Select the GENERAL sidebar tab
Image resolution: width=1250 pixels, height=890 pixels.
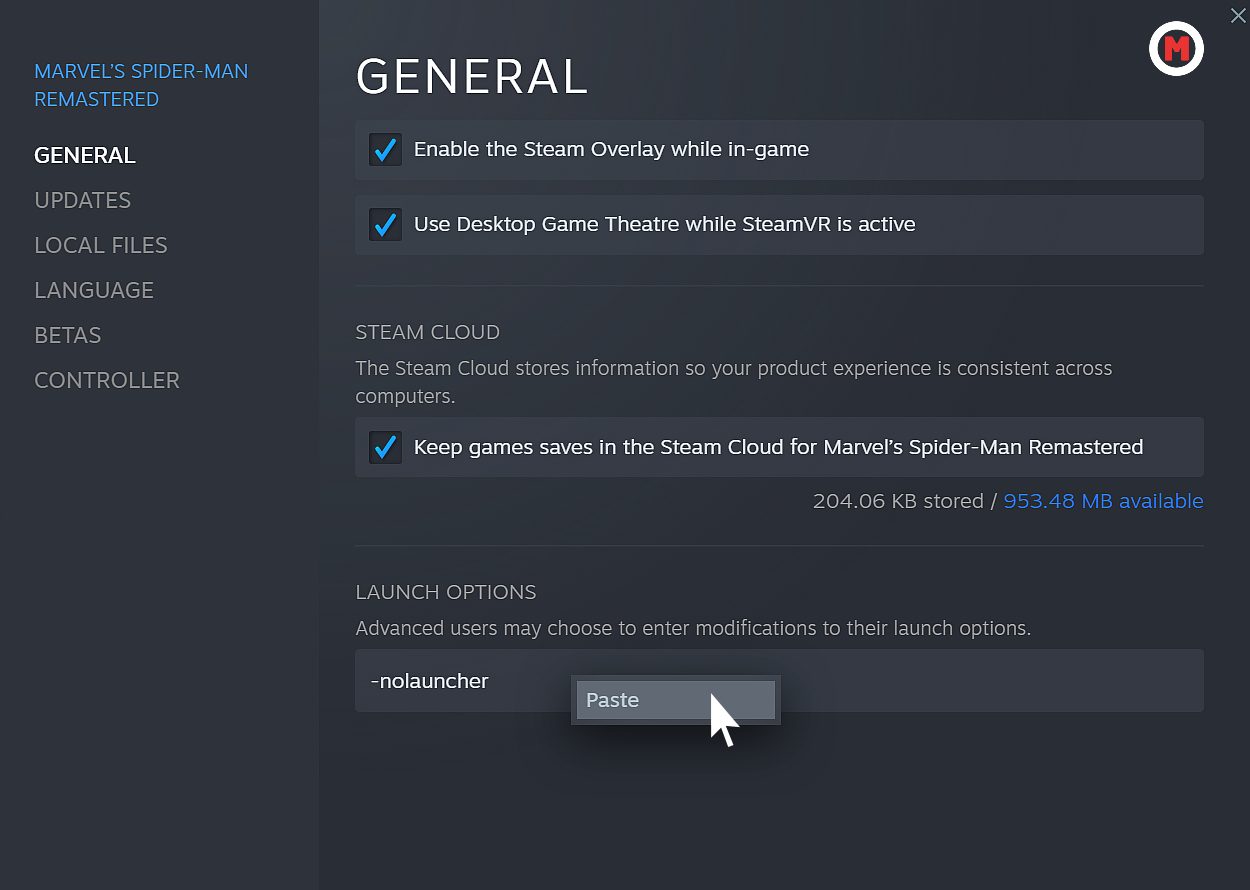[x=85, y=155]
